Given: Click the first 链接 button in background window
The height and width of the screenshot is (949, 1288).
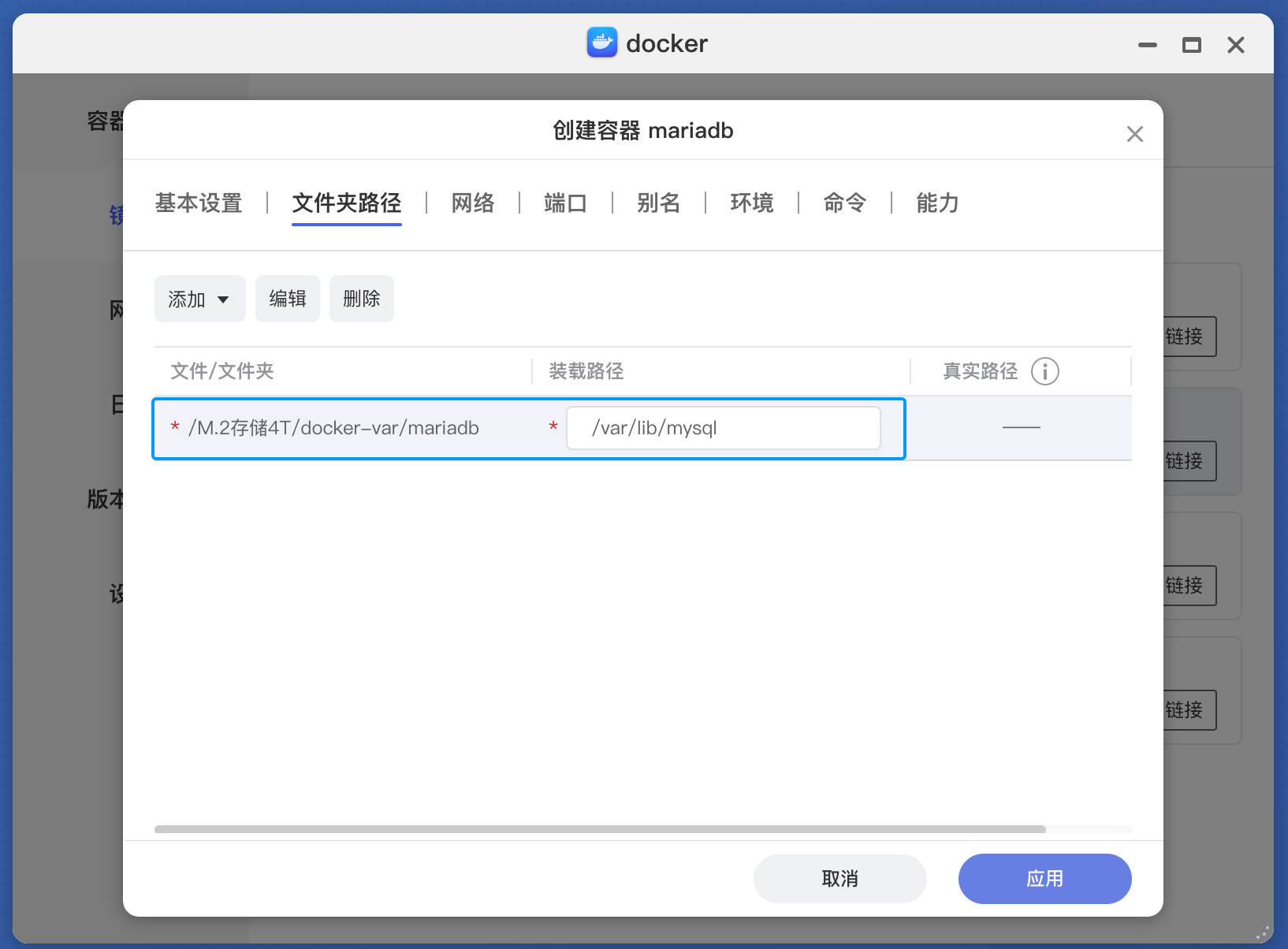Looking at the screenshot, I should [x=1189, y=337].
